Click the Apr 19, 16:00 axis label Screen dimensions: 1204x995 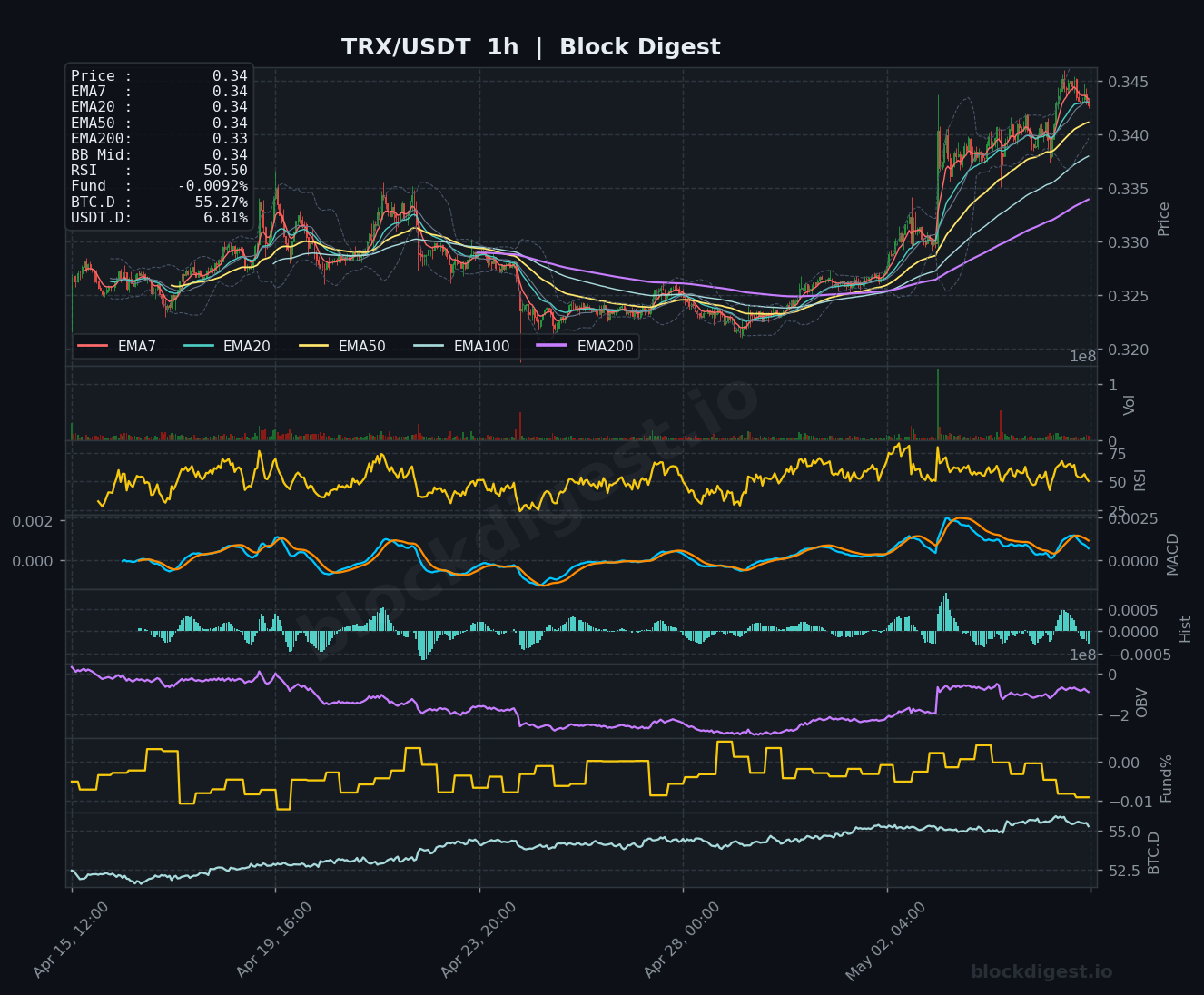click(274, 940)
